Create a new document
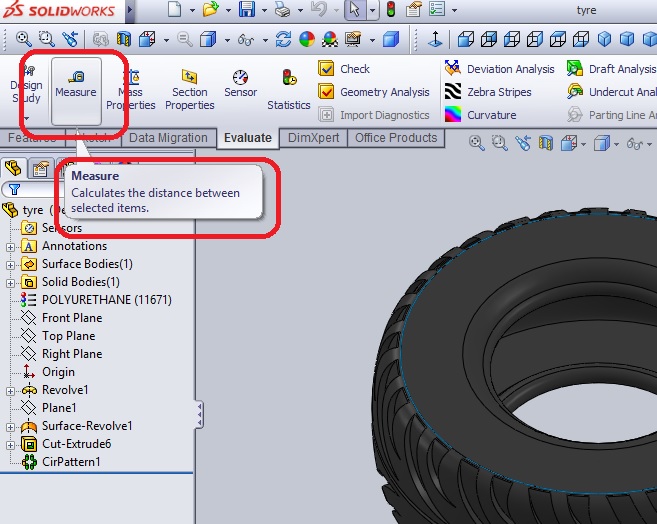 tap(174, 9)
